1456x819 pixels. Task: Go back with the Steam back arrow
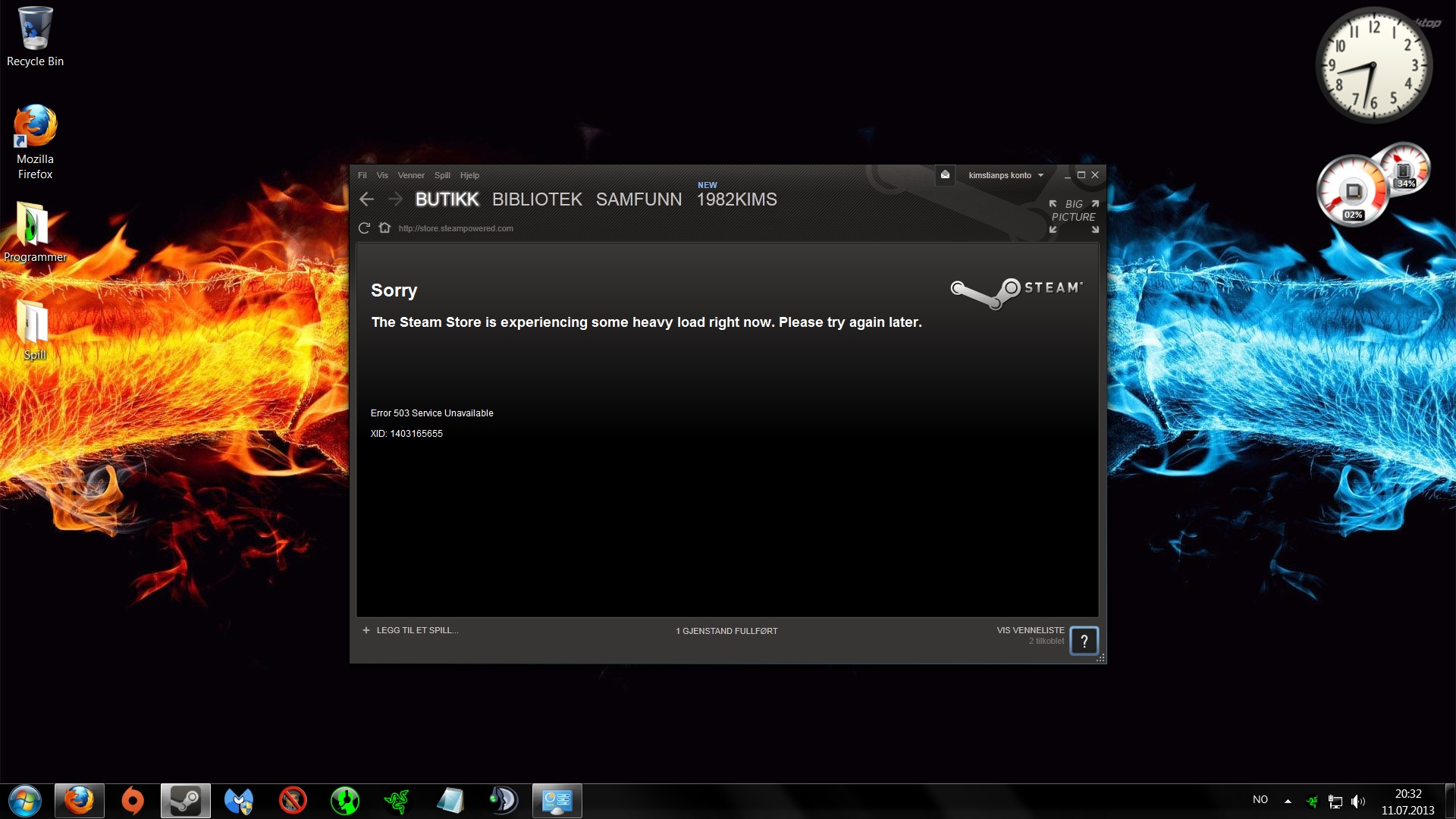pos(367,199)
